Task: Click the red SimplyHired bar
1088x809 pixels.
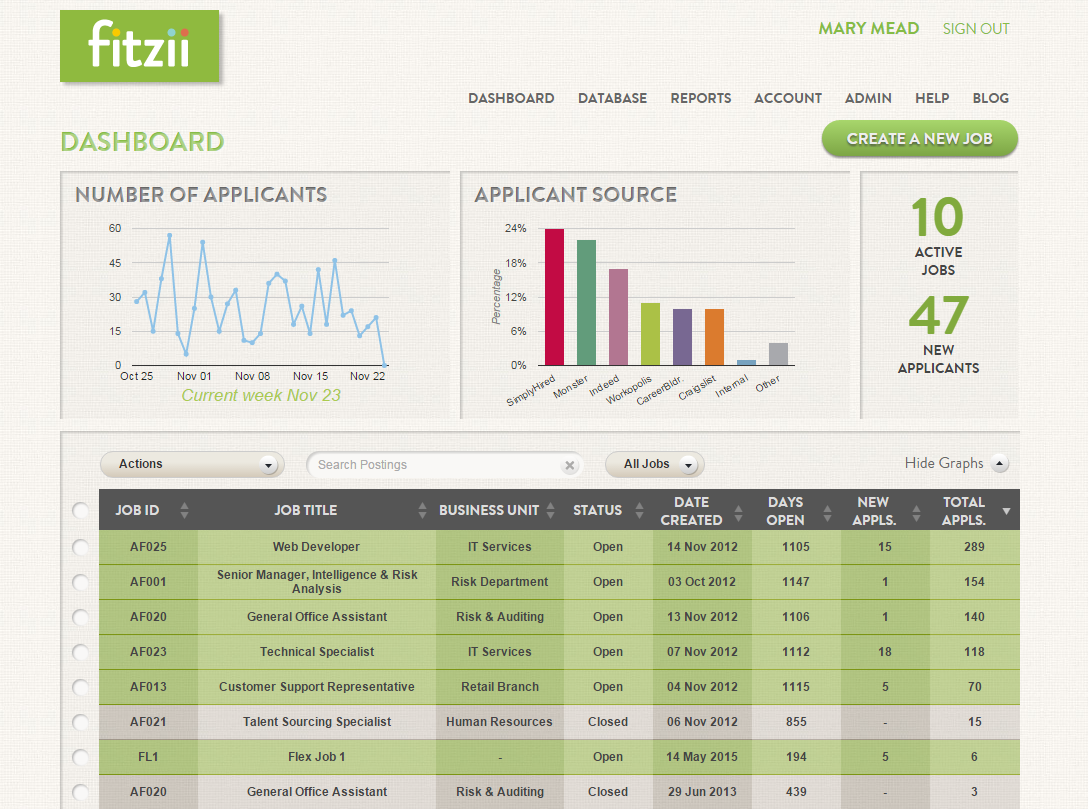Action: (x=554, y=297)
